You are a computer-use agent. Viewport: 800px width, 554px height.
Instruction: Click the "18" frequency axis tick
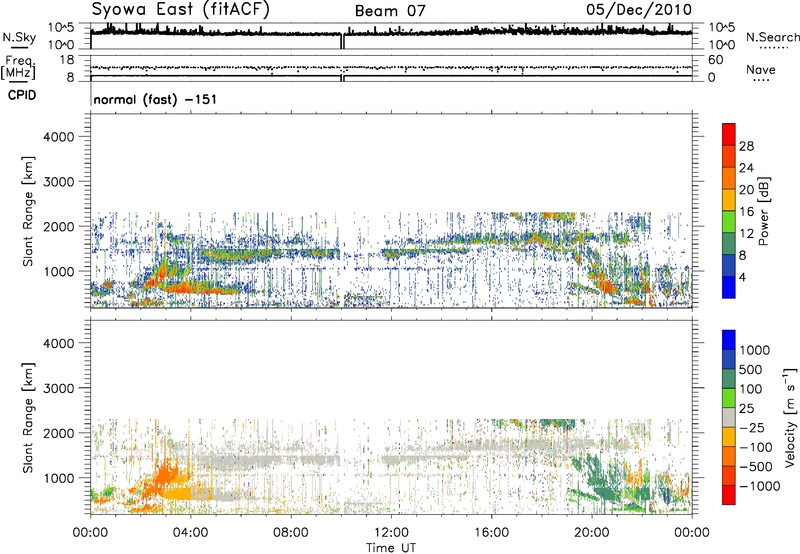tap(66, 60)
